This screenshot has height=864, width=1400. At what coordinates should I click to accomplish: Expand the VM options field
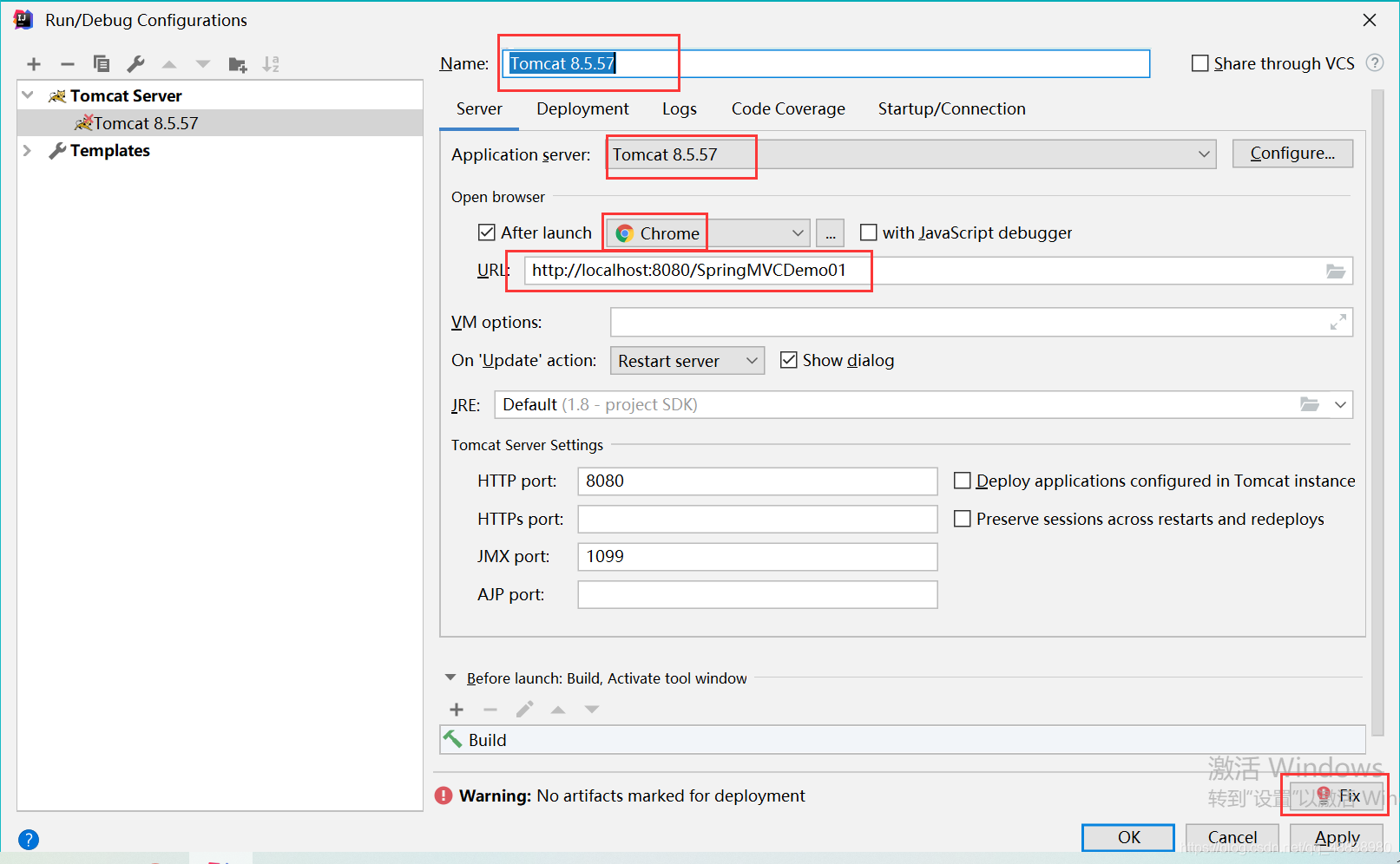coord(1338,322)
